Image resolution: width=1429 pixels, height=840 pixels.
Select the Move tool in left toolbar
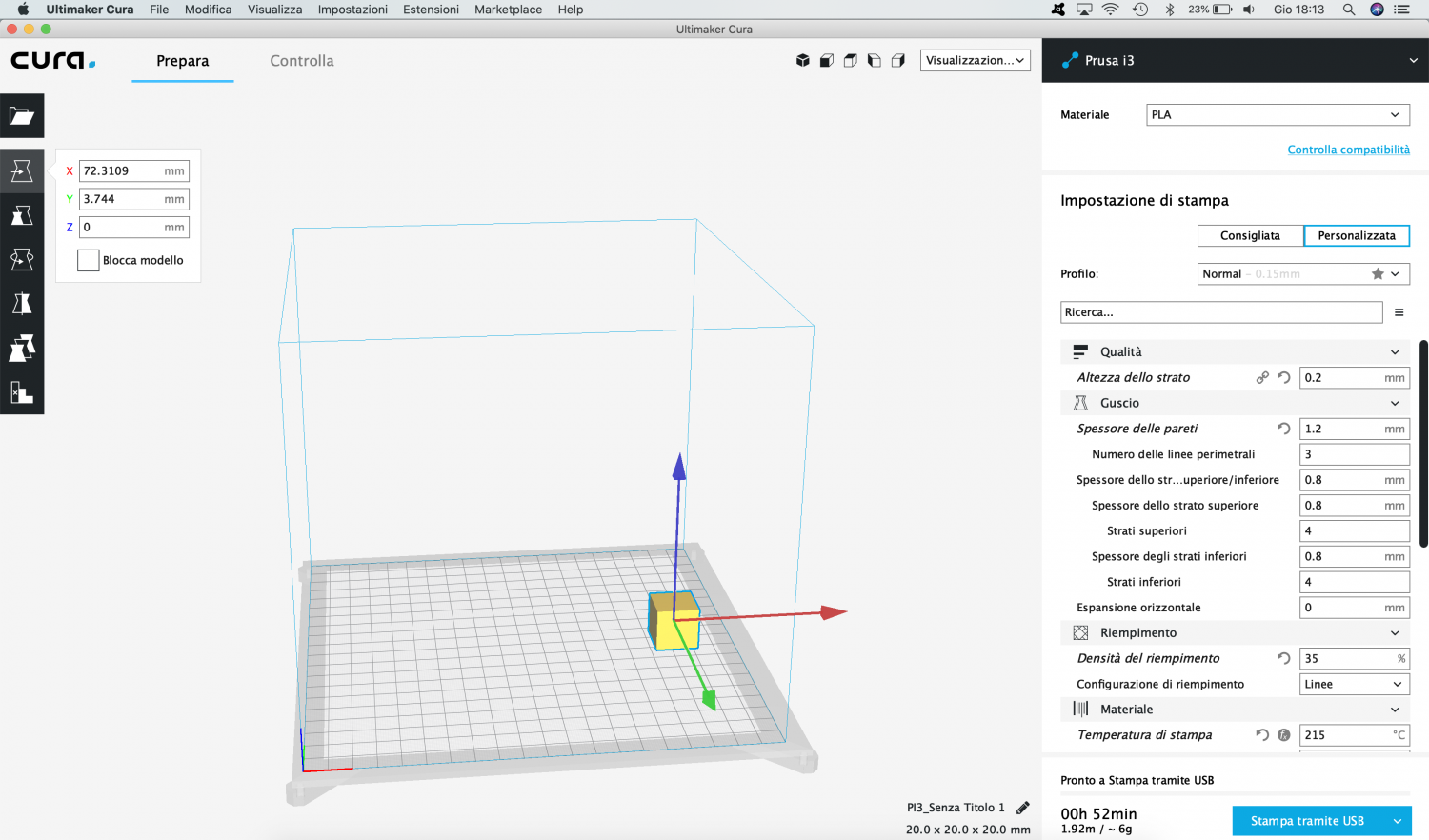point(22,171)
